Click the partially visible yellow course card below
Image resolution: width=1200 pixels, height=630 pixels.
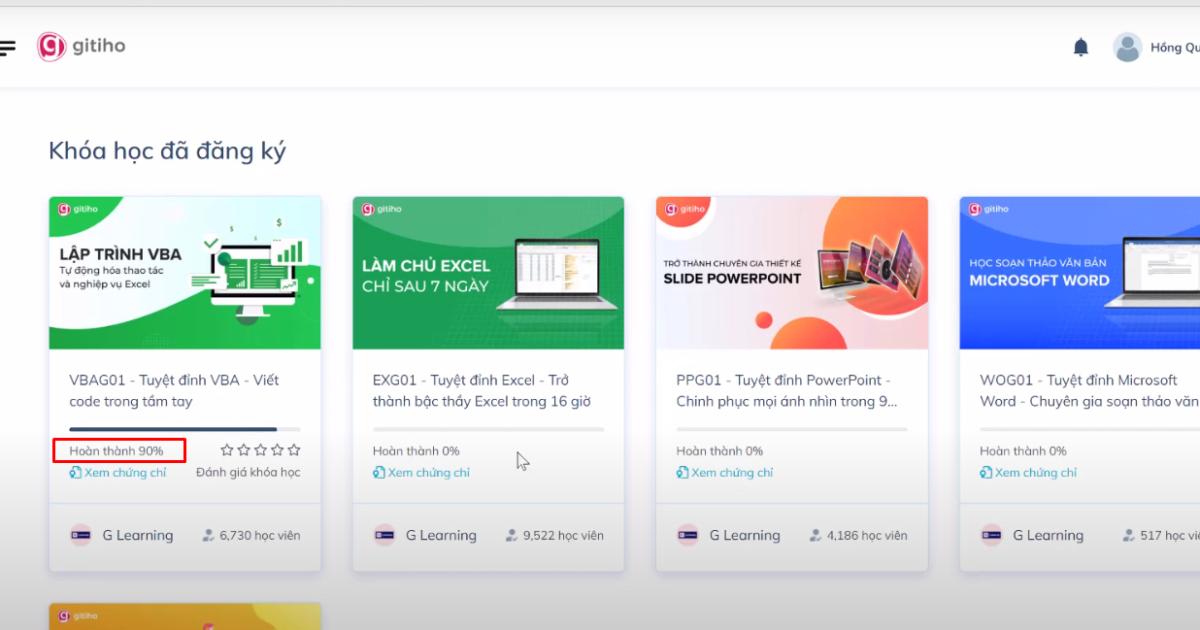184,618
